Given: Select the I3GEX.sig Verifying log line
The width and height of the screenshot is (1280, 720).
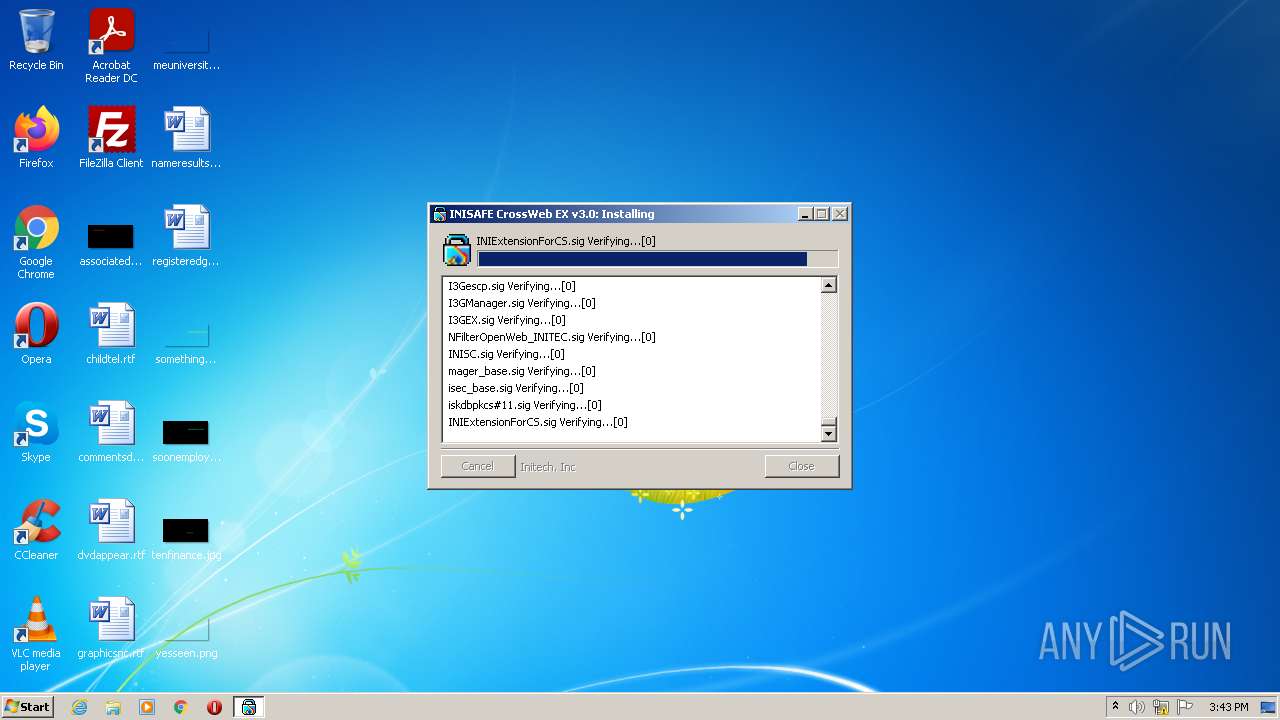Looking at the screenshot, I should (507, 320).
